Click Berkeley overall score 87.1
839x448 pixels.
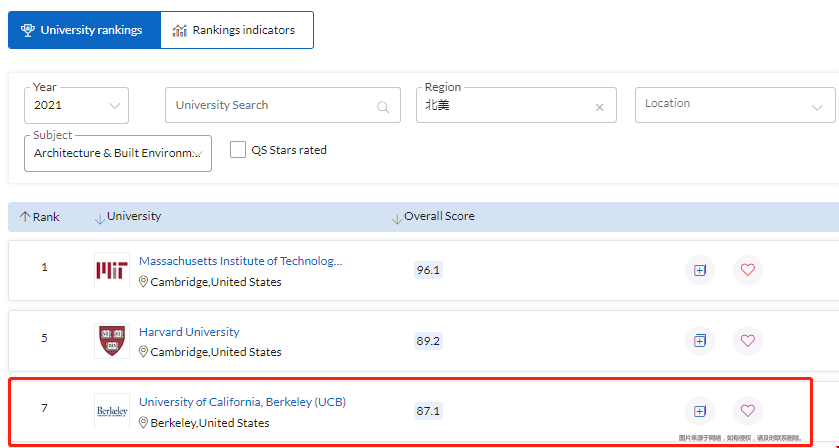click(428, 411)
